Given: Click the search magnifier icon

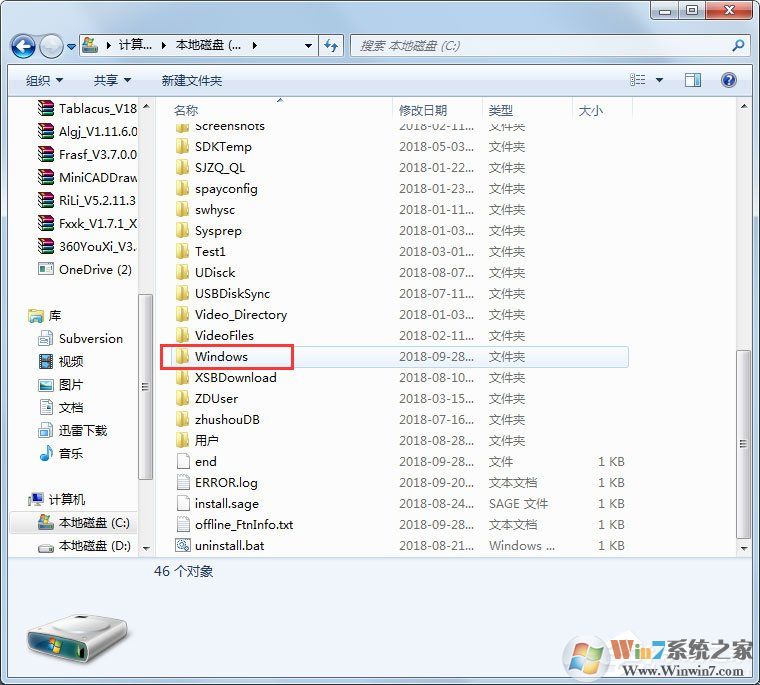Looking at the screenshot, I should tap(738, 46).
